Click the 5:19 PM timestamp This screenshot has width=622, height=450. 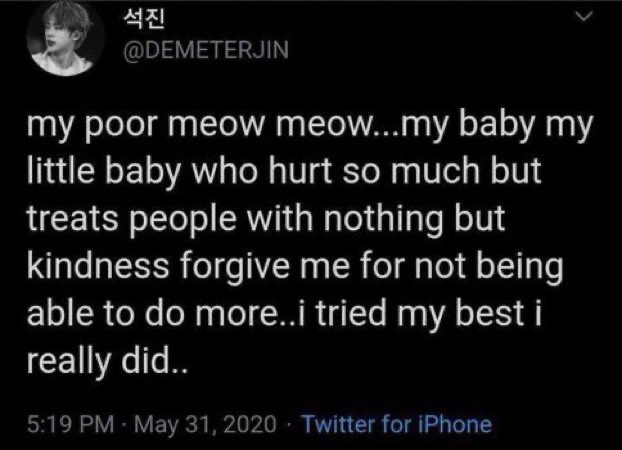click(69, 424)
